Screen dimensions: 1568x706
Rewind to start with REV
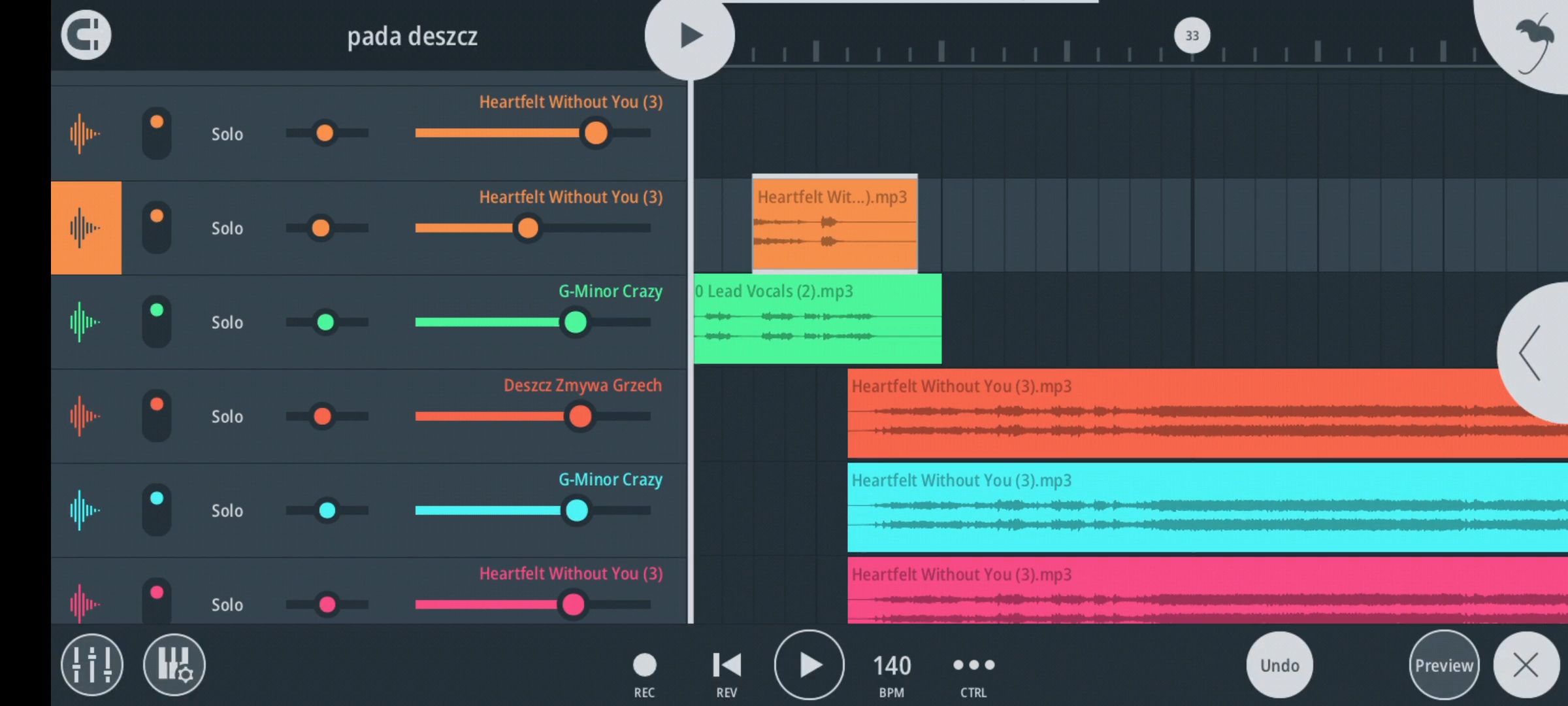(x=727, y=675)
